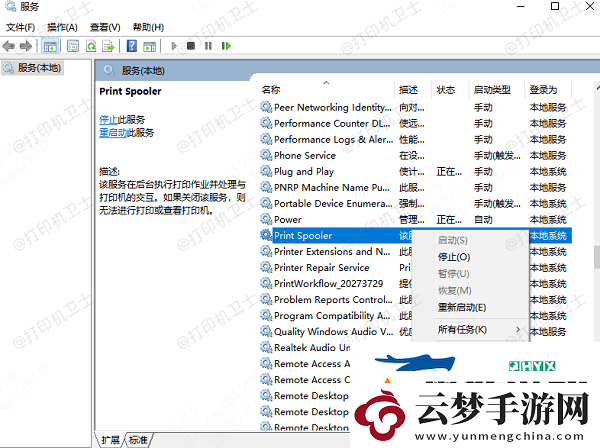Click the 重启动 link for this service

coord(113,133)
